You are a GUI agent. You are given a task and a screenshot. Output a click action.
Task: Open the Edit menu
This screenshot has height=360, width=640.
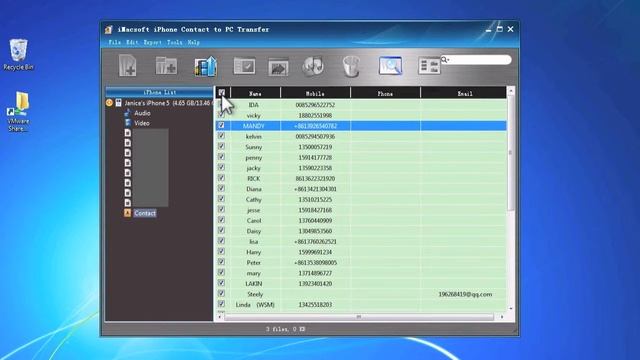[132, 42]
